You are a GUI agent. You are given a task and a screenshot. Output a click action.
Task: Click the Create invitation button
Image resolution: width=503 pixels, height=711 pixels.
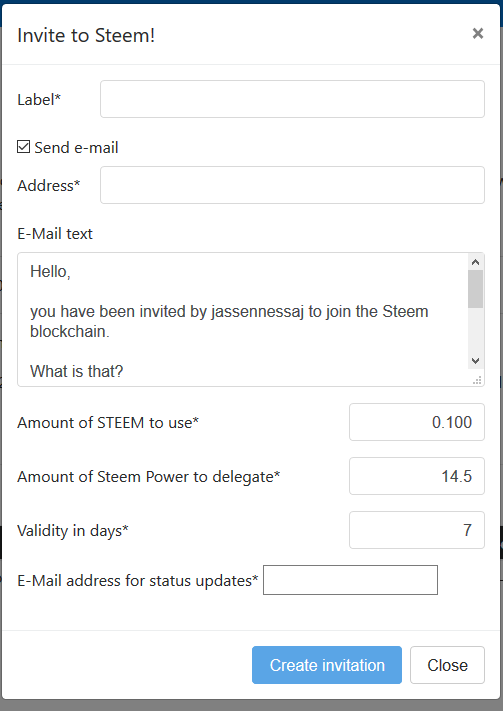pyautogui.click(x=327, y=665)
